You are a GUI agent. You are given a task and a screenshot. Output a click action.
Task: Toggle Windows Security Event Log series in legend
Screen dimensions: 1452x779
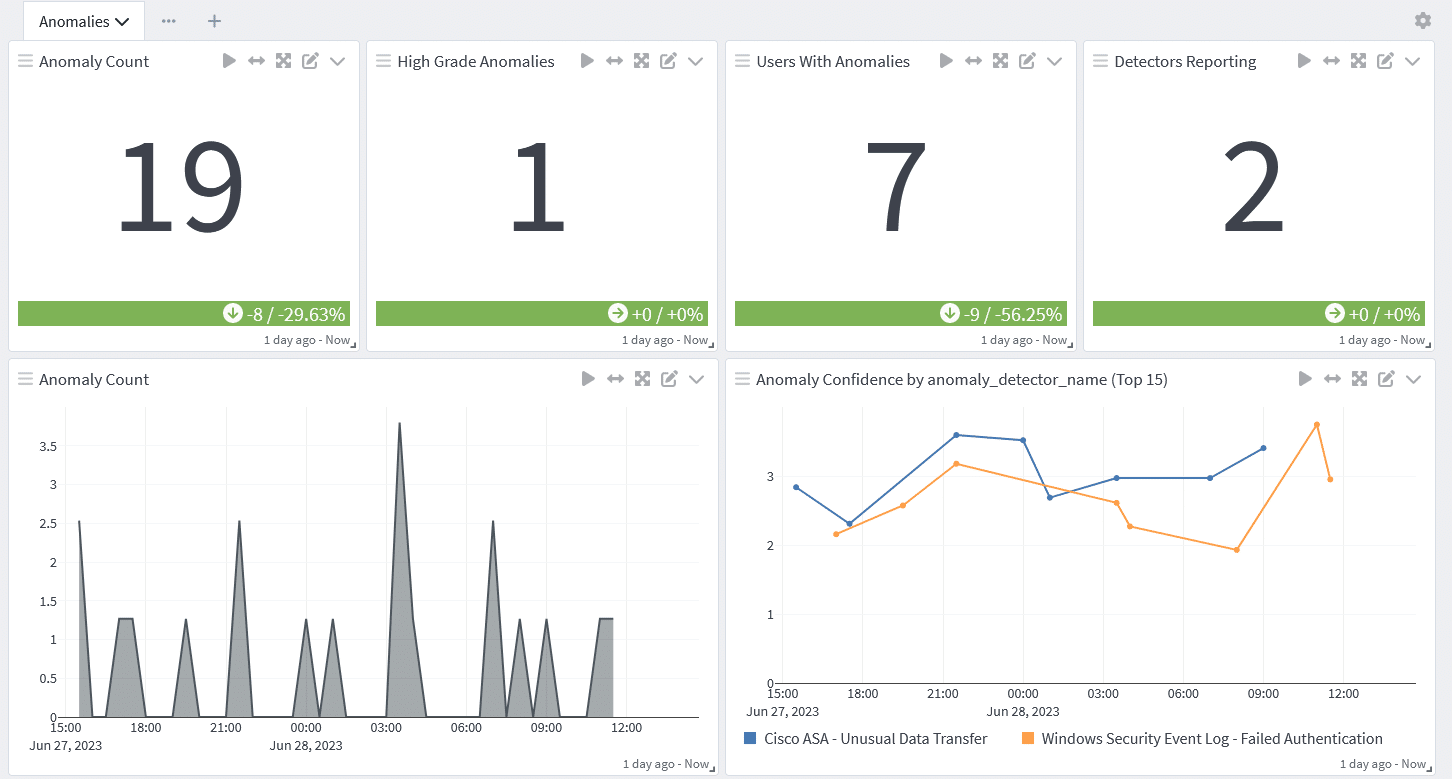1211,739
